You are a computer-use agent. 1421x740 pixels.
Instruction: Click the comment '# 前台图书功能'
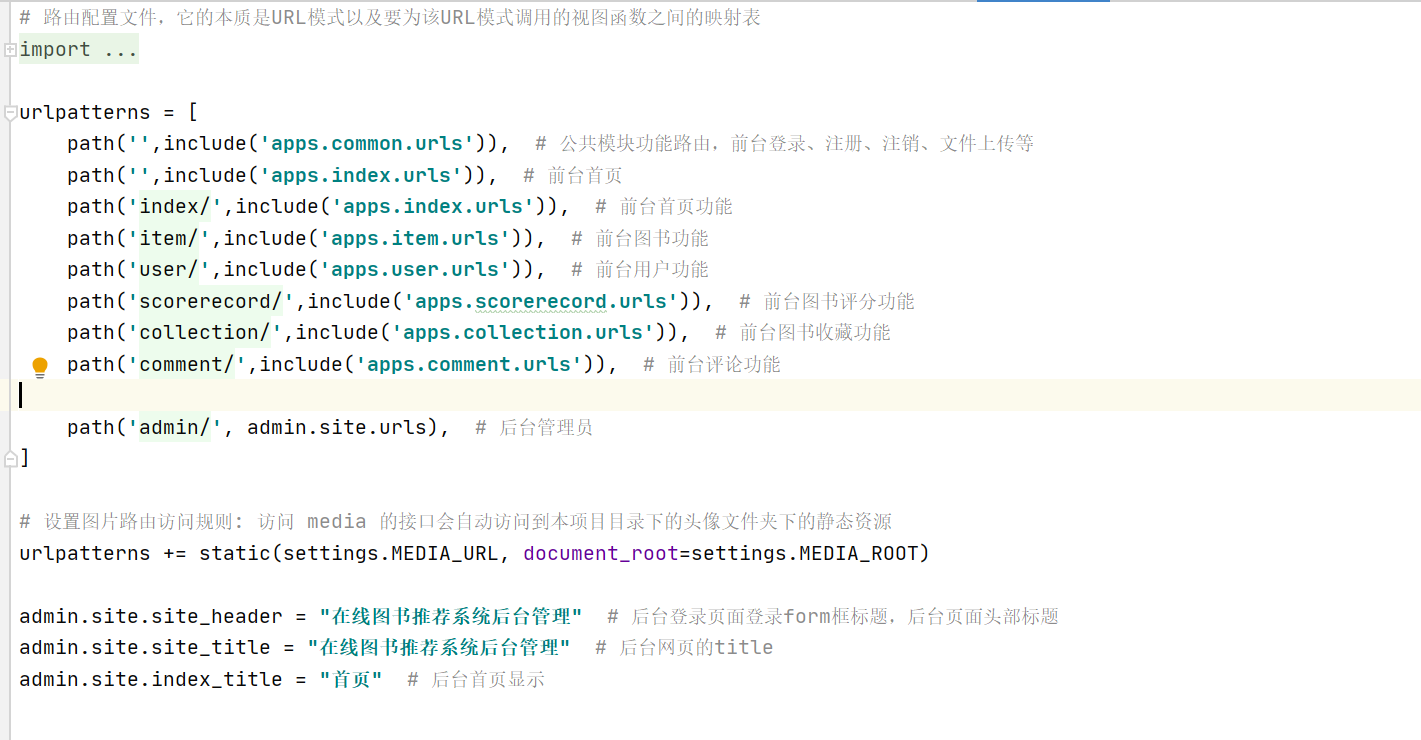point(640,238)
